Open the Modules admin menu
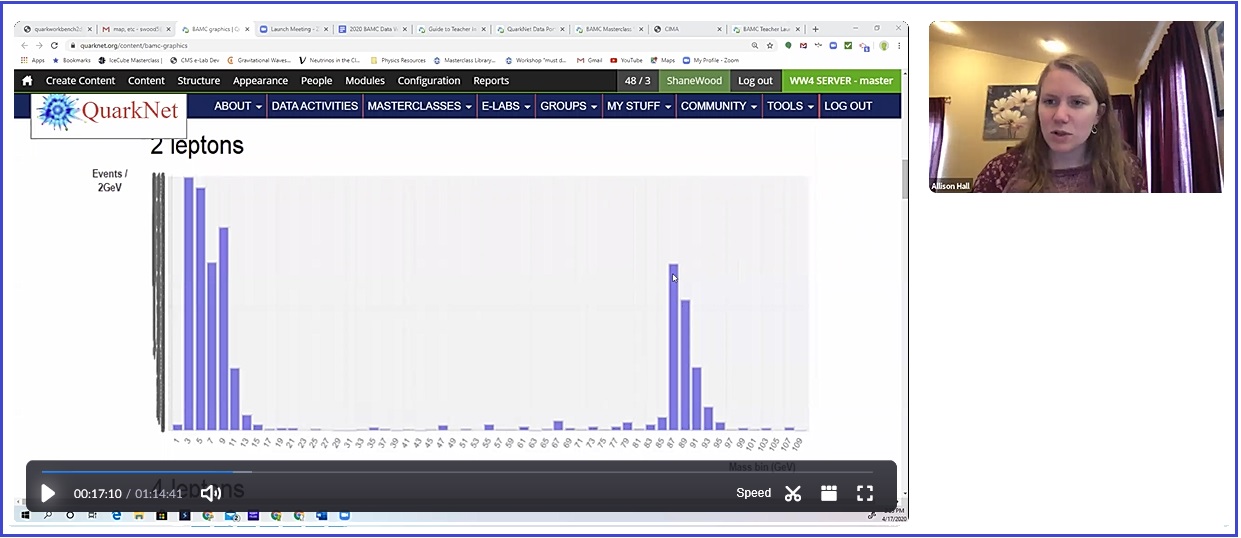Viewport: 1241px width, 538px height. click(x=365, y=81)
